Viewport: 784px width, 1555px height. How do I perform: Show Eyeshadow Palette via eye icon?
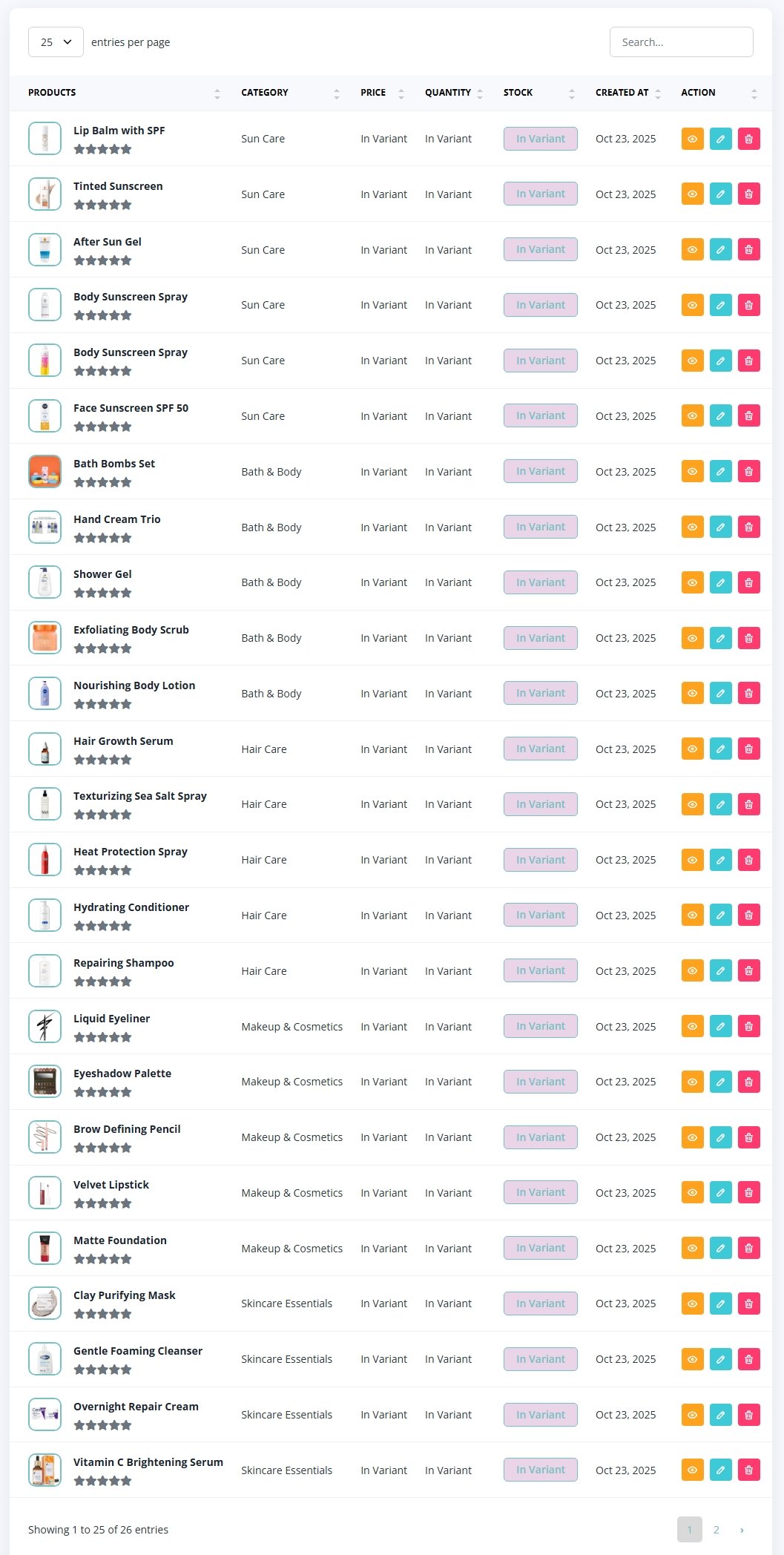pyautogui.click(x=692, y=1082)
